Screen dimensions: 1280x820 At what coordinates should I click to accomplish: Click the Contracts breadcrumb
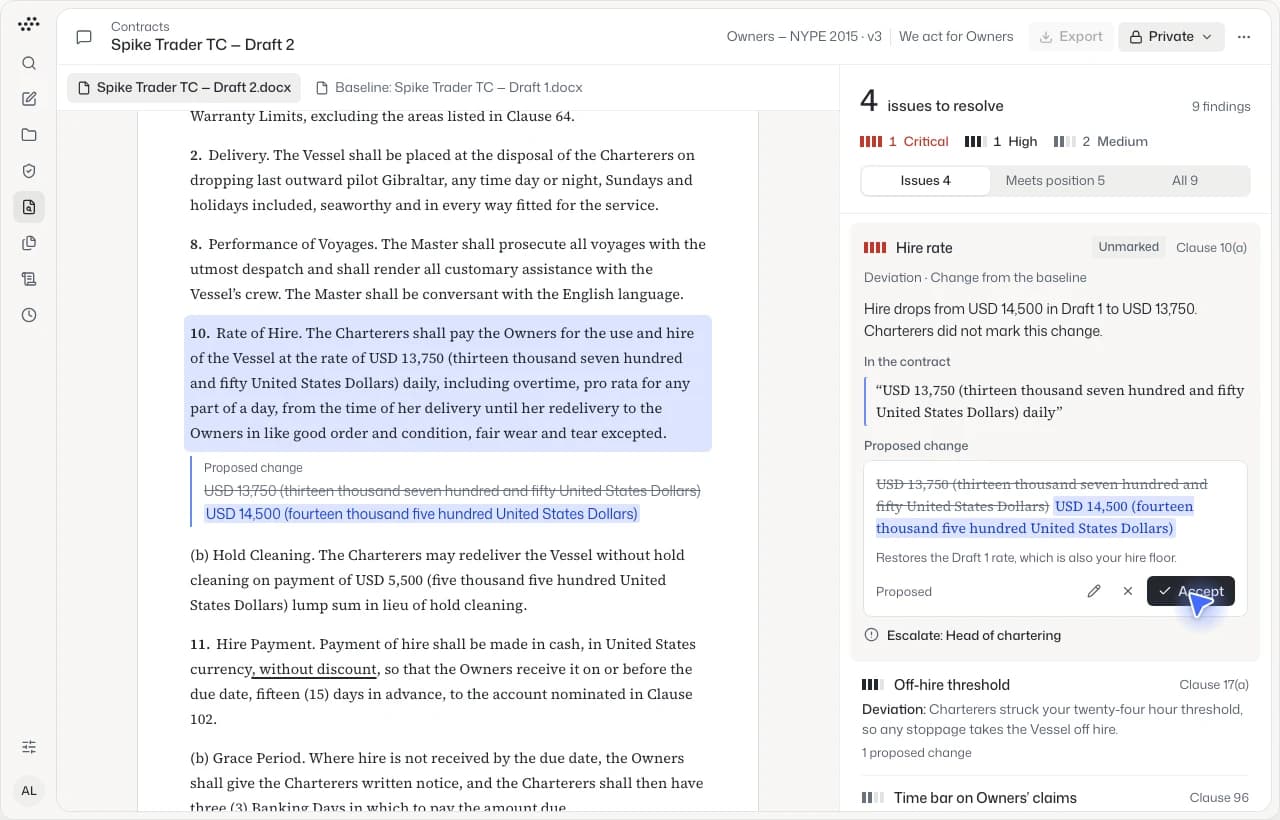click(x=140, y=26)
